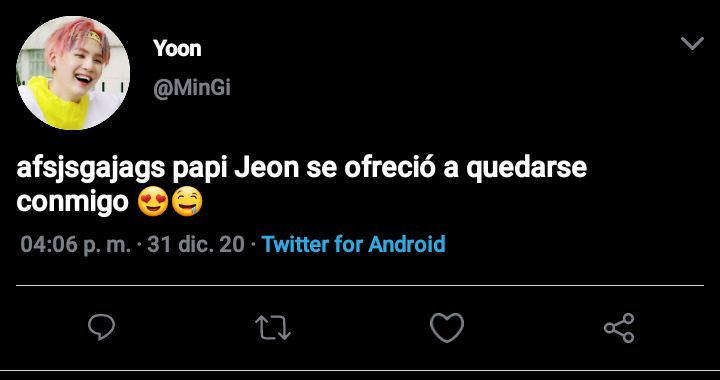Expand the tweet options chevron menu

(692, 44)
